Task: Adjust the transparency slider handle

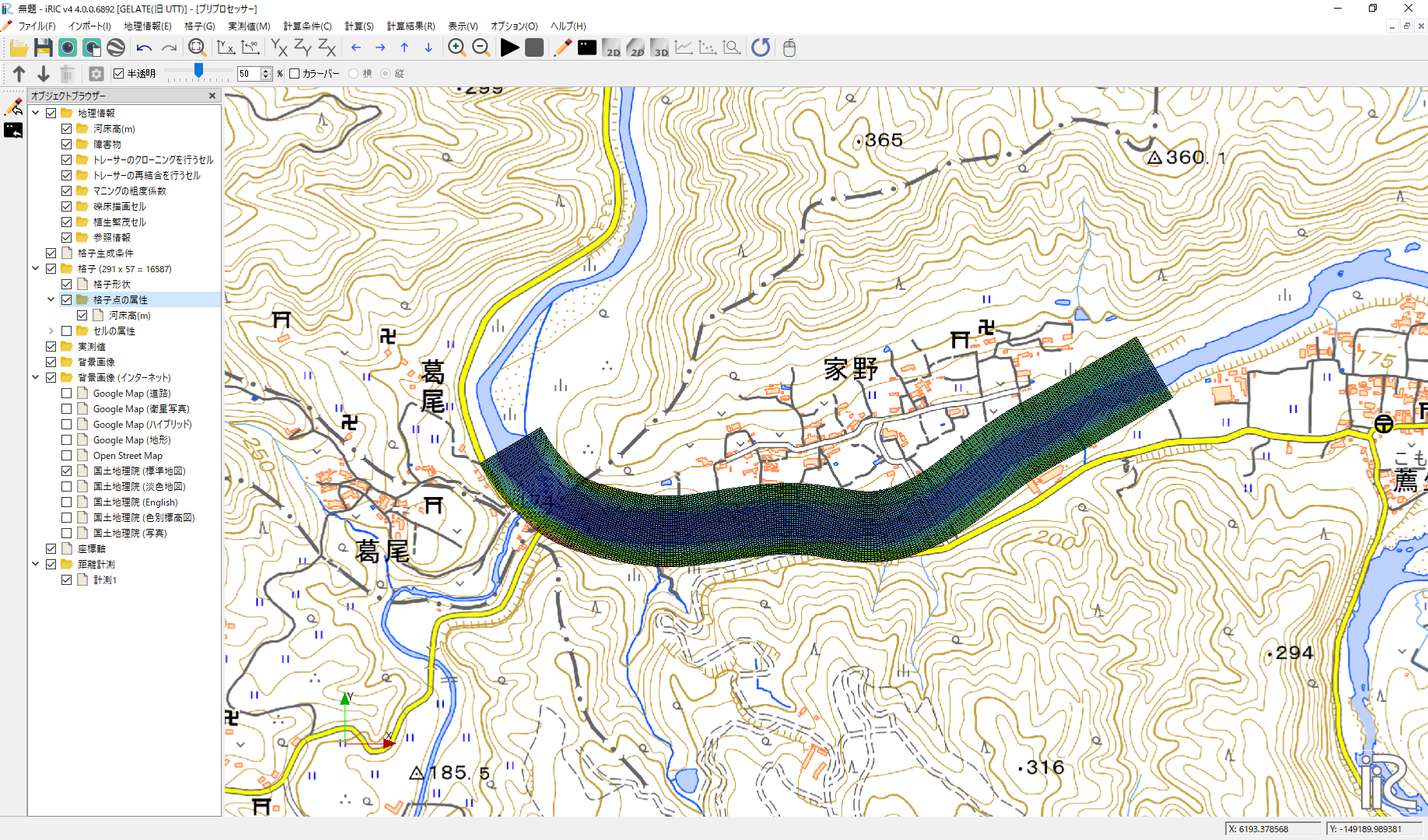Action: coord(199,72)
